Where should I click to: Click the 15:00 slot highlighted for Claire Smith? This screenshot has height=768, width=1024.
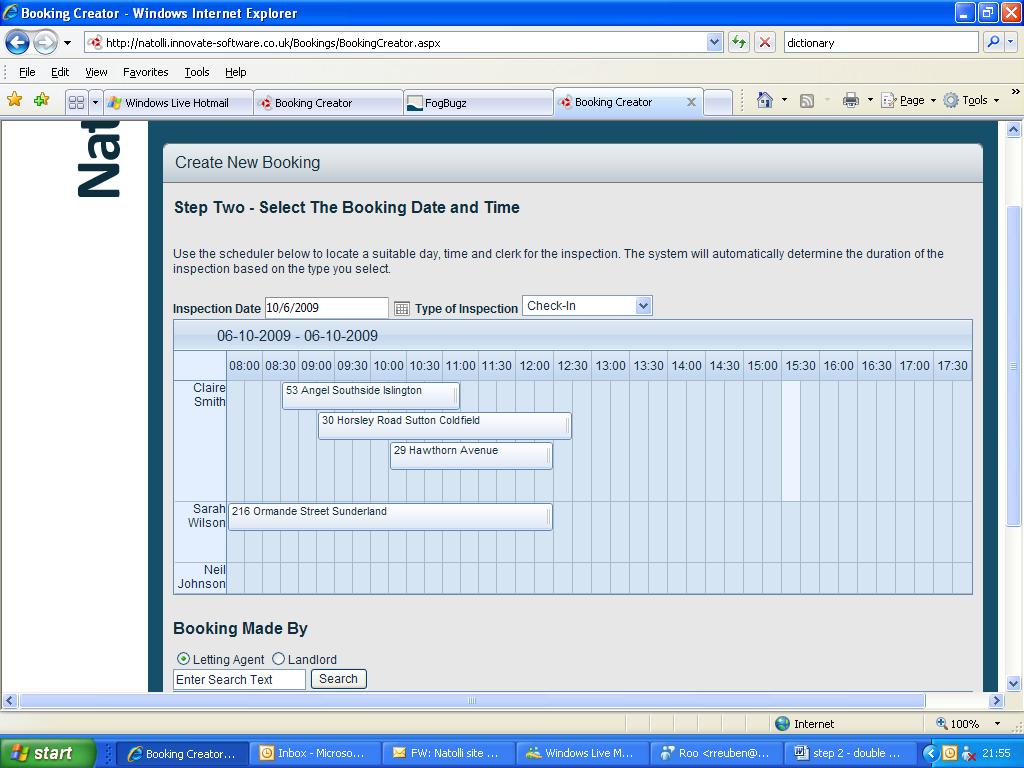(791, 441)
